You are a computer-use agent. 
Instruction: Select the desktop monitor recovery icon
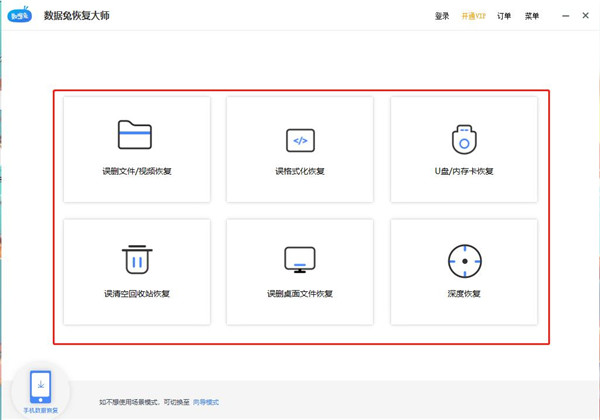coord(300,260)
